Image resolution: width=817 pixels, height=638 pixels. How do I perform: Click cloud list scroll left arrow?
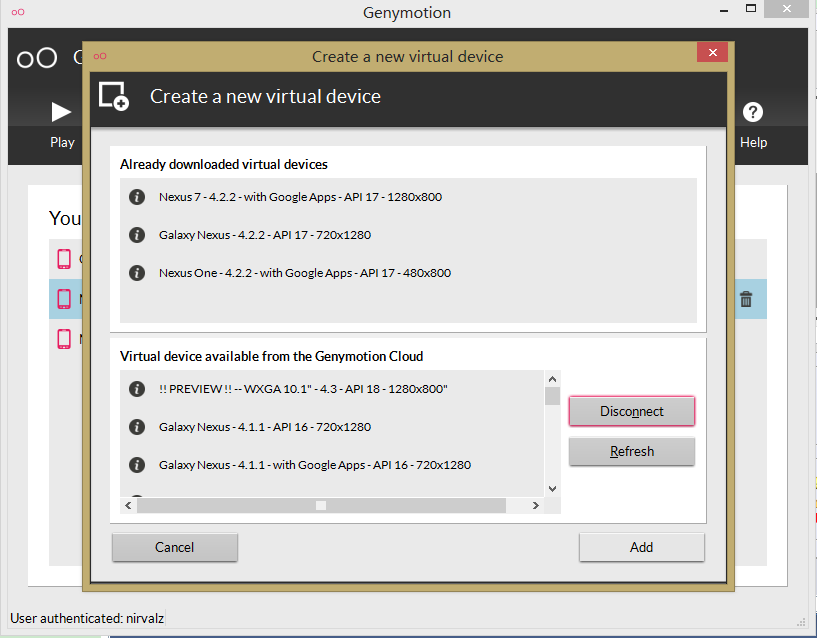pos(129,506)
